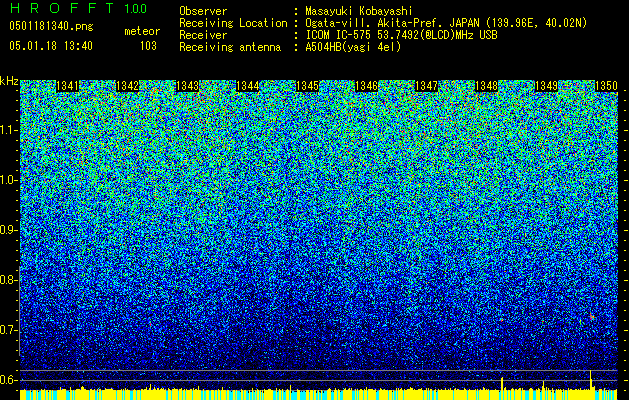Click the 0.6 kHz axis label
This screenshot has height=400, width=629.
coord(8,380)
